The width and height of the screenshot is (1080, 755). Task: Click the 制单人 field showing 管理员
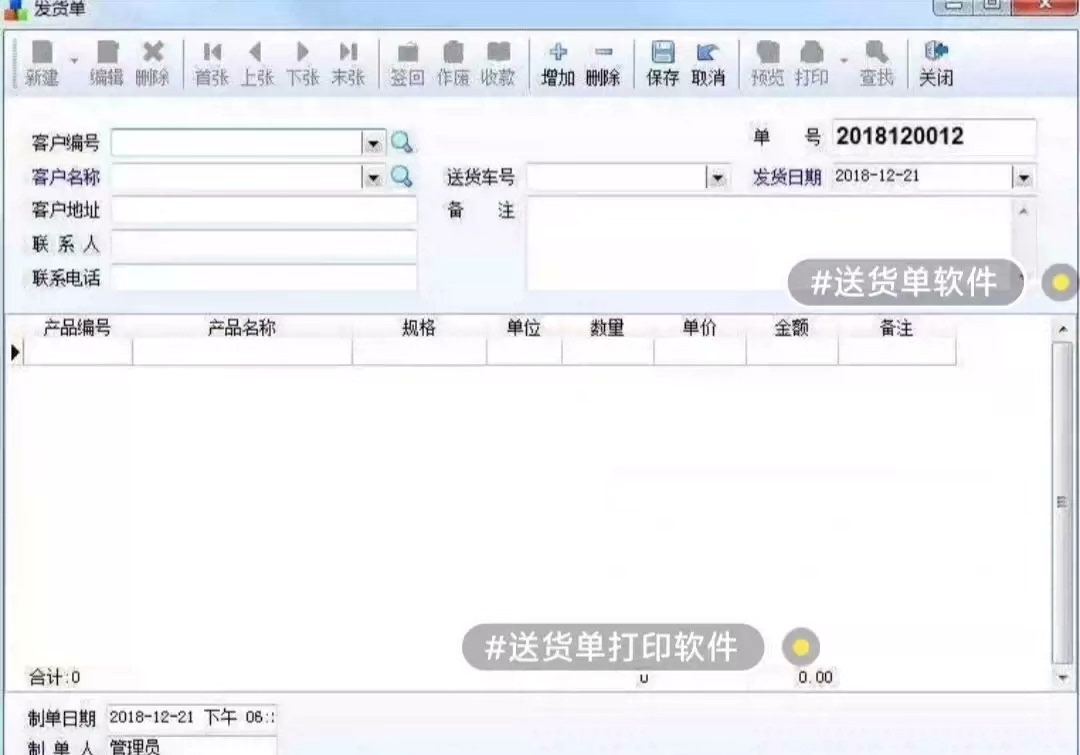pyautogui.click(x=191, y=746)
